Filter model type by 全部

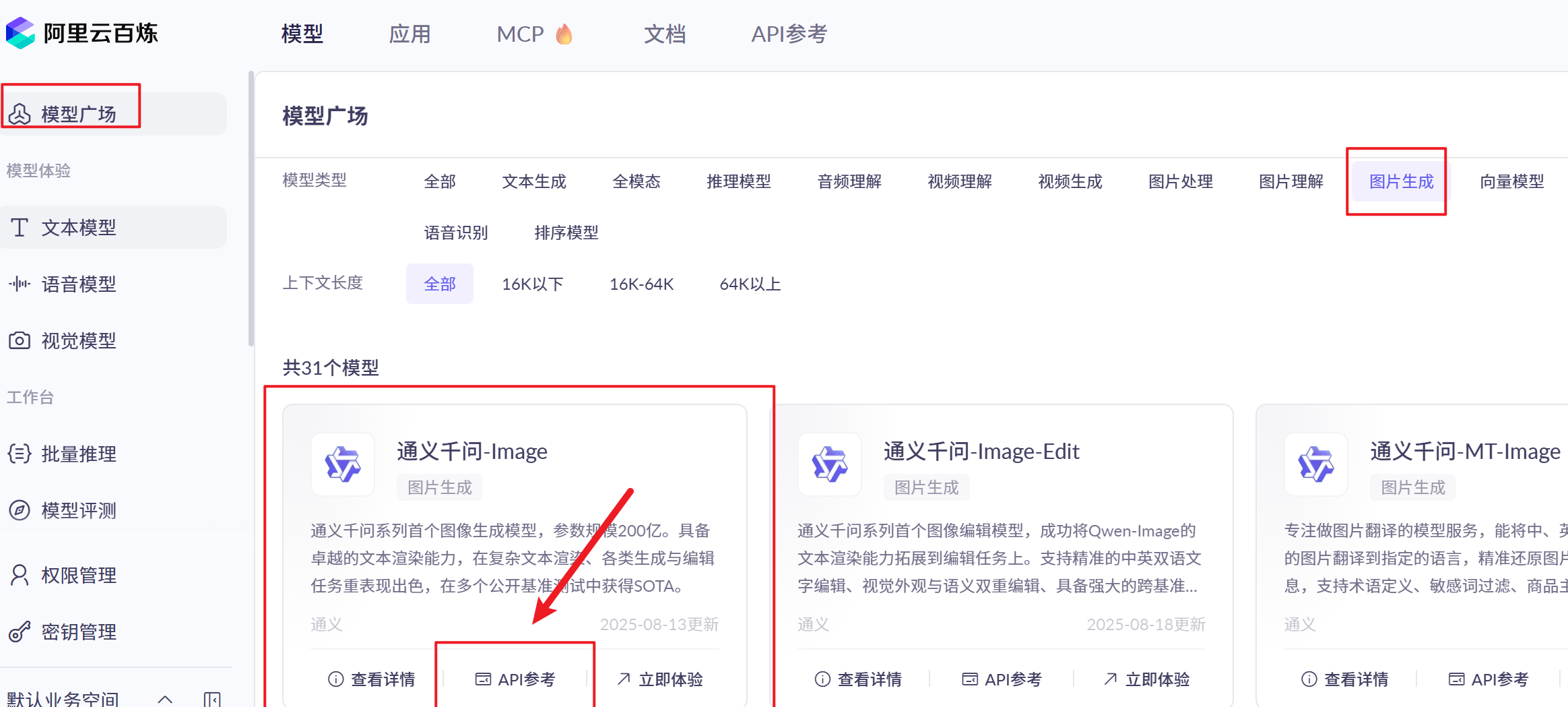(x=440, y=181)
